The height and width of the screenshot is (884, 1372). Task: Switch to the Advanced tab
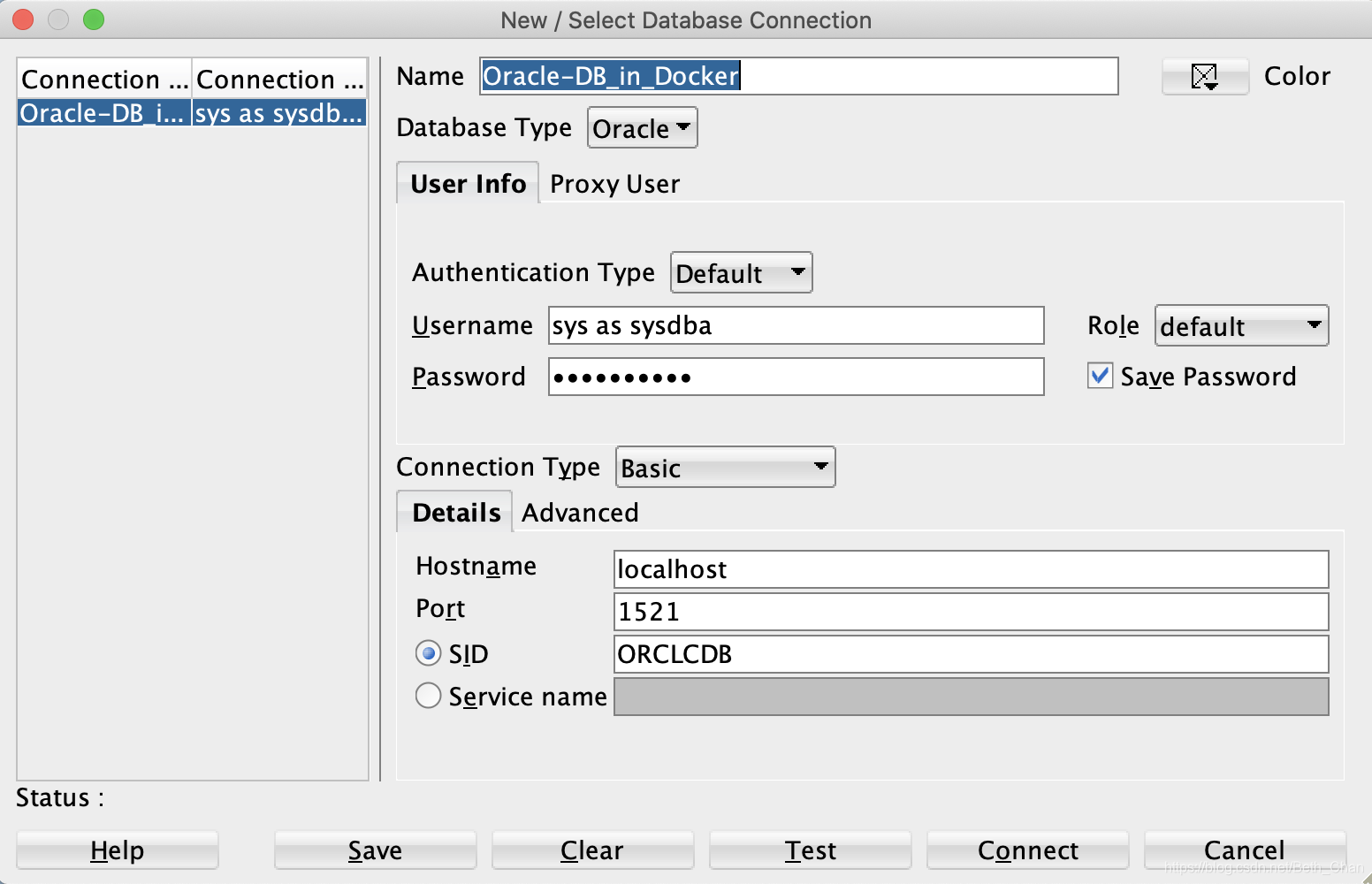pos(580,513)
